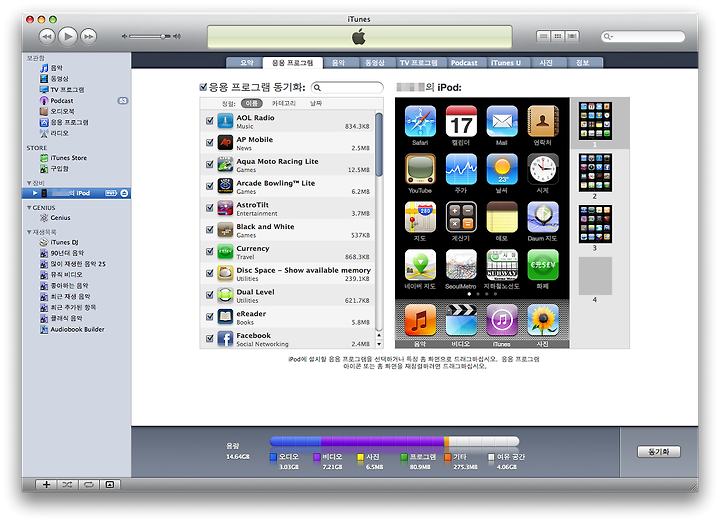Go to previous track
Image resolution: width=720 pixels, height=522 pixels.
pos(47,36)
